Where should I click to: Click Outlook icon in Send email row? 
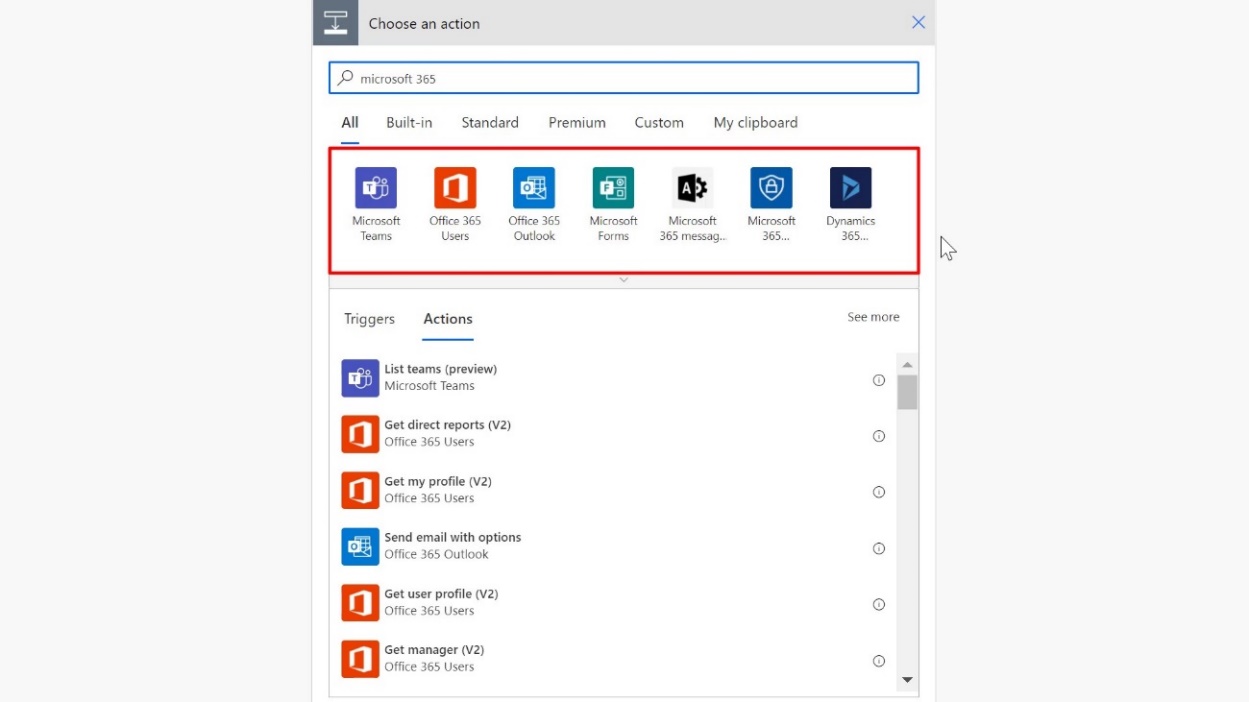click(x=360, y=546)
